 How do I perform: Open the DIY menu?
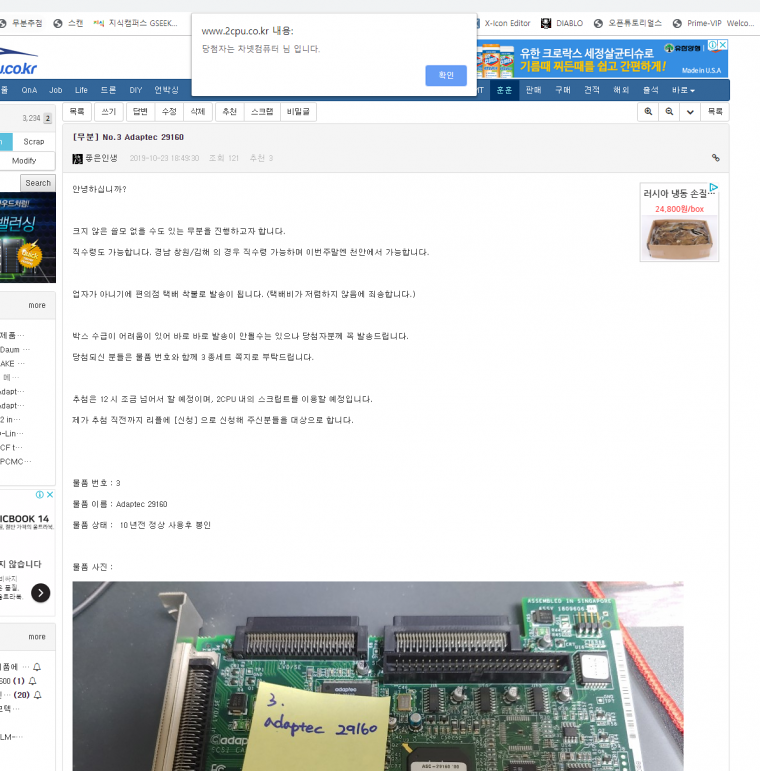[136, 90]
